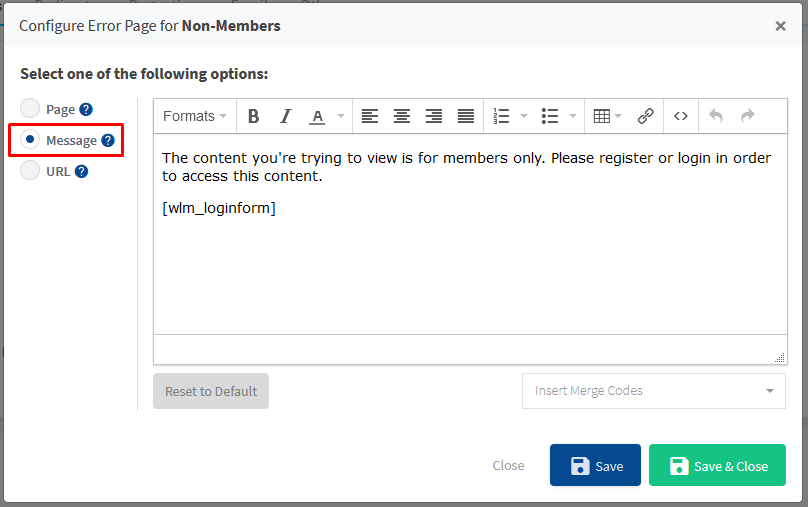Click the 'members only' message paragraph
This screenshot has width=808, height=507.
pyautogui.click(x=466, y=167)
